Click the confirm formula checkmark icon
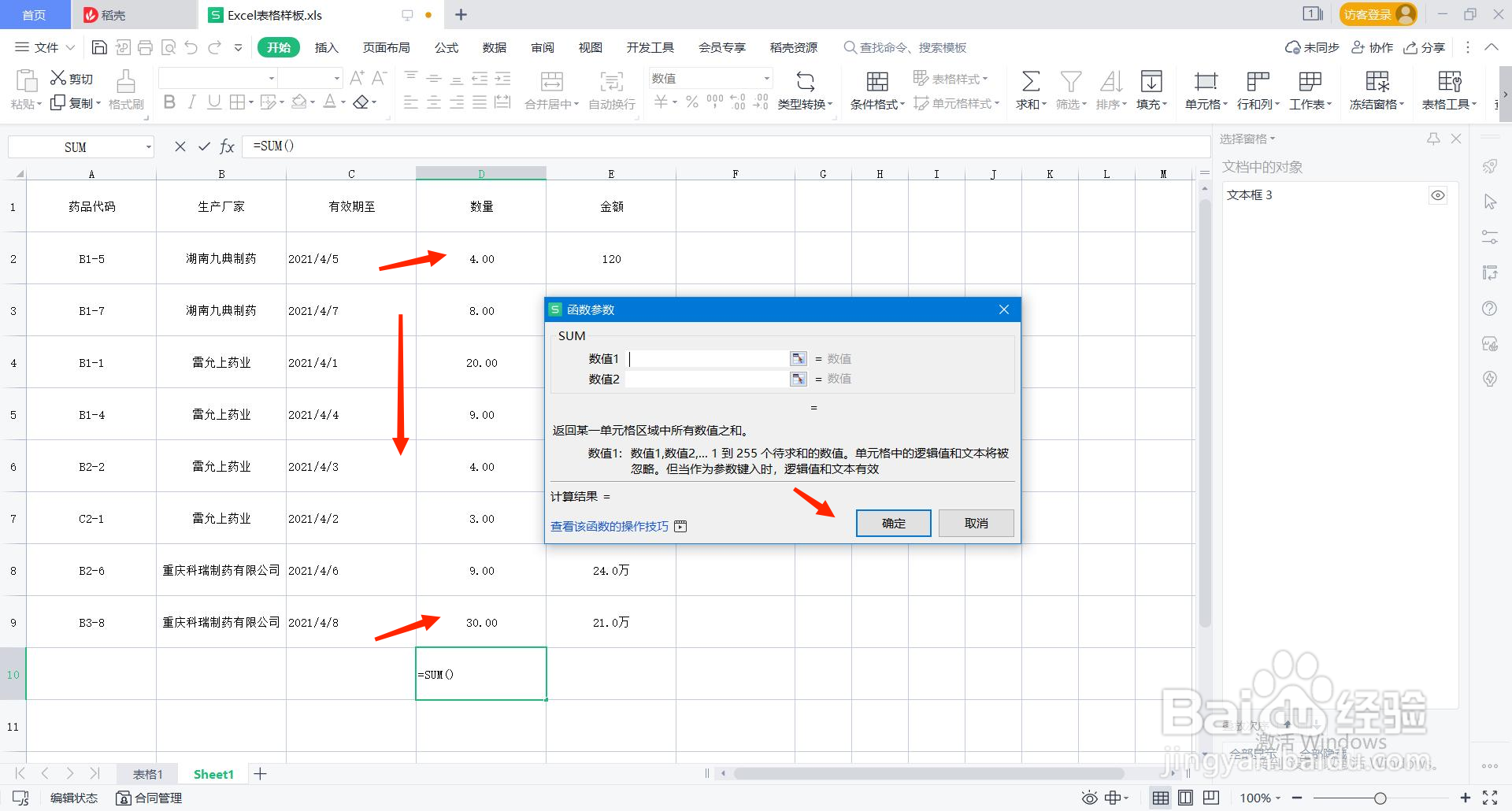This screenshot has height=811, width=1512. click(x=204, y=146)
